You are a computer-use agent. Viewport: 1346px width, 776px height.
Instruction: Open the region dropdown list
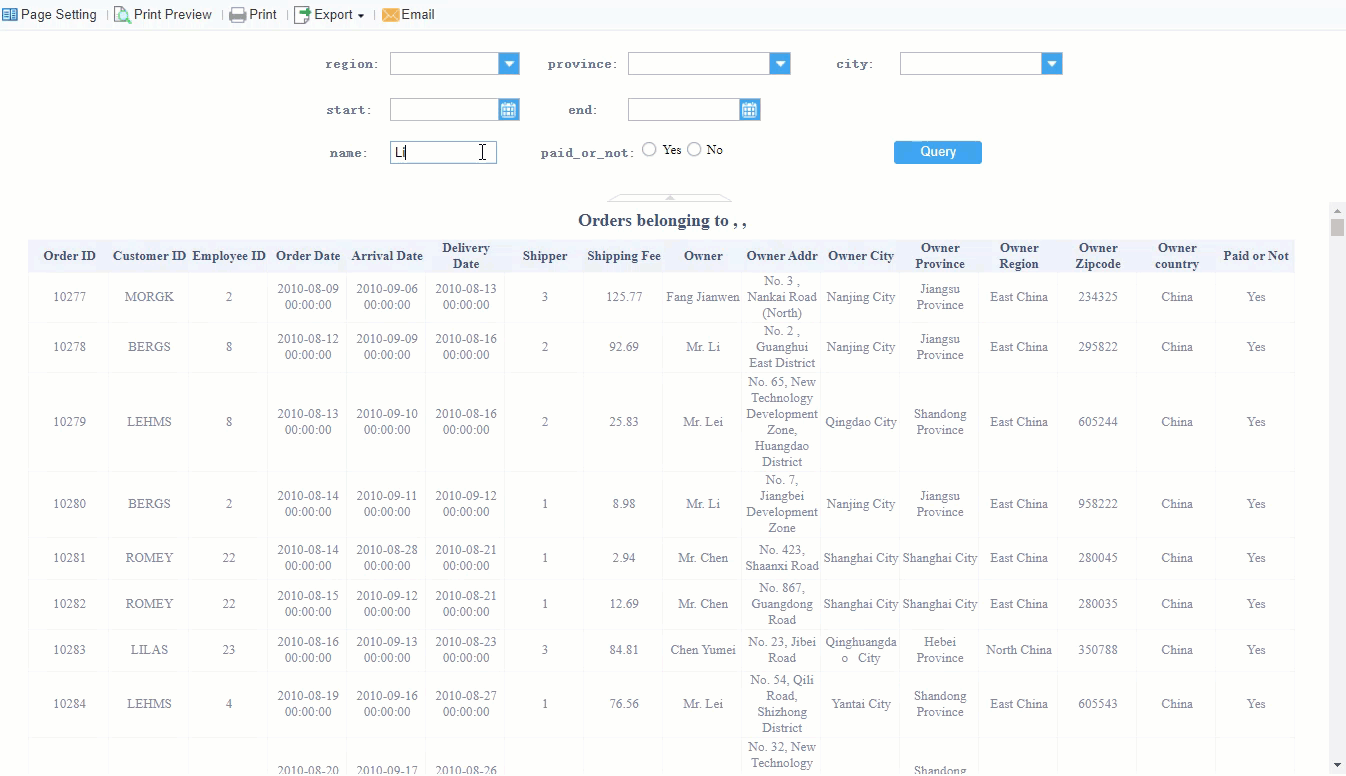pyautogui.click(x=509, y=63)
